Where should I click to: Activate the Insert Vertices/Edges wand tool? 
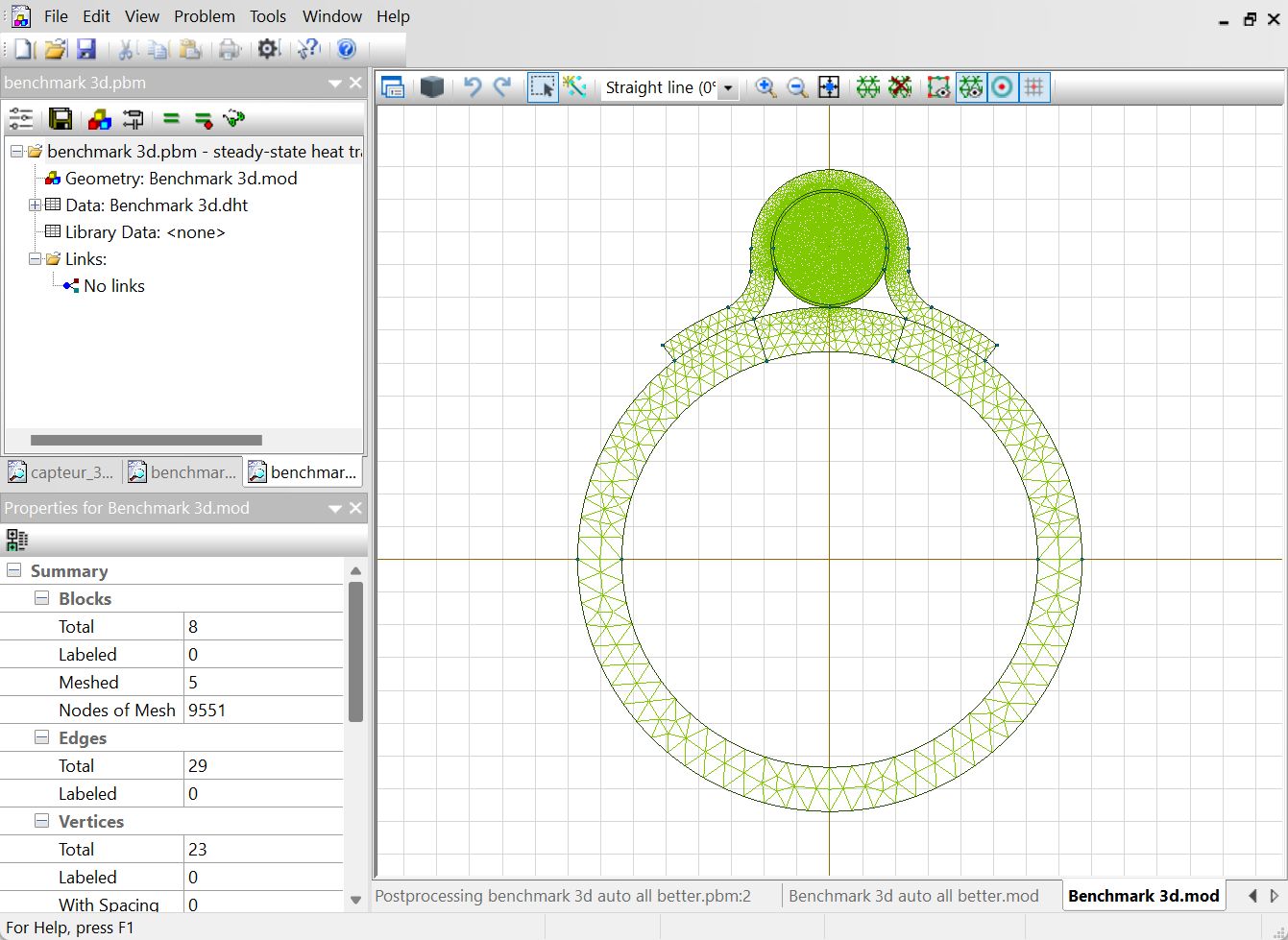(x=574, y=87)
